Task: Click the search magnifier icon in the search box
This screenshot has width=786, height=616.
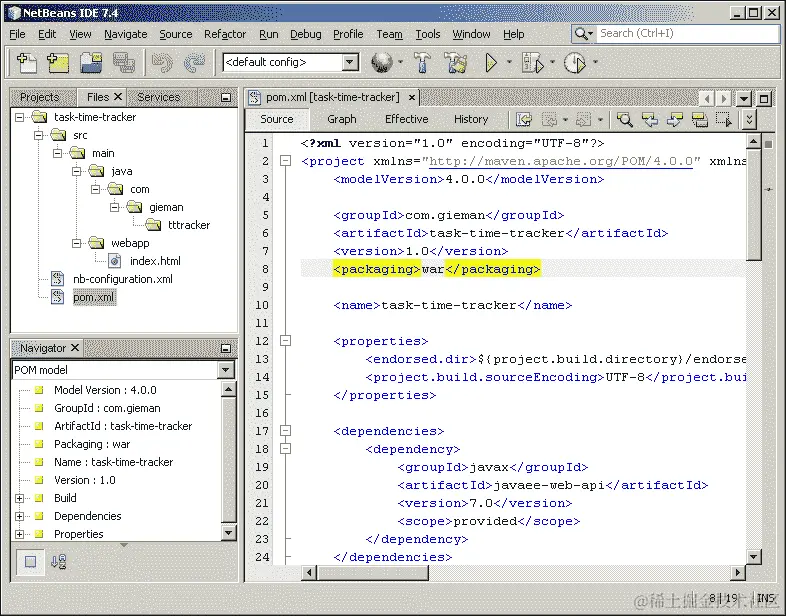Action: pyautogui.click(x=583, y=34)
